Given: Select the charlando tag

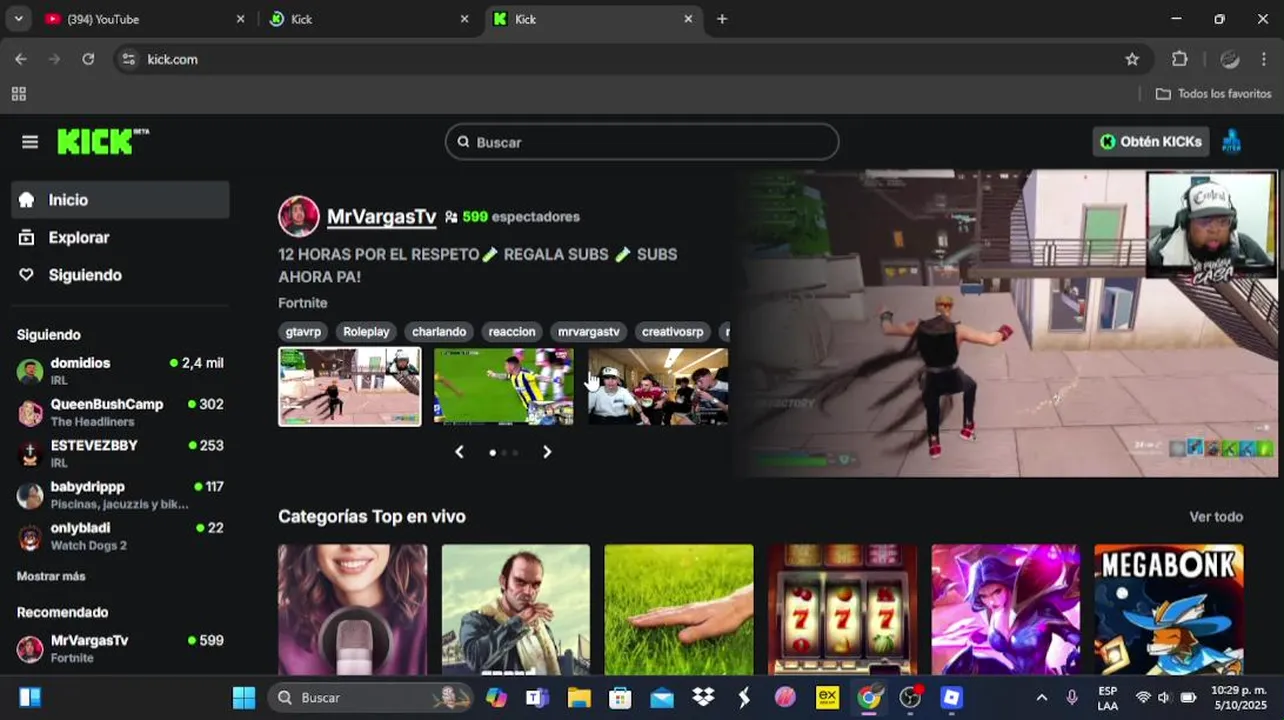Looking at the screenshot, I should tap(439, 332).
